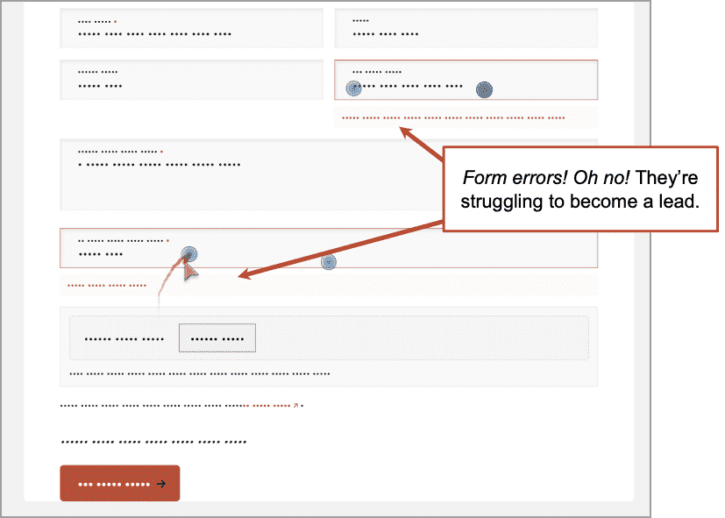725x518 pixels.
Task: Focus the red-outlined field in the right column
Action: tap(466, 80)
